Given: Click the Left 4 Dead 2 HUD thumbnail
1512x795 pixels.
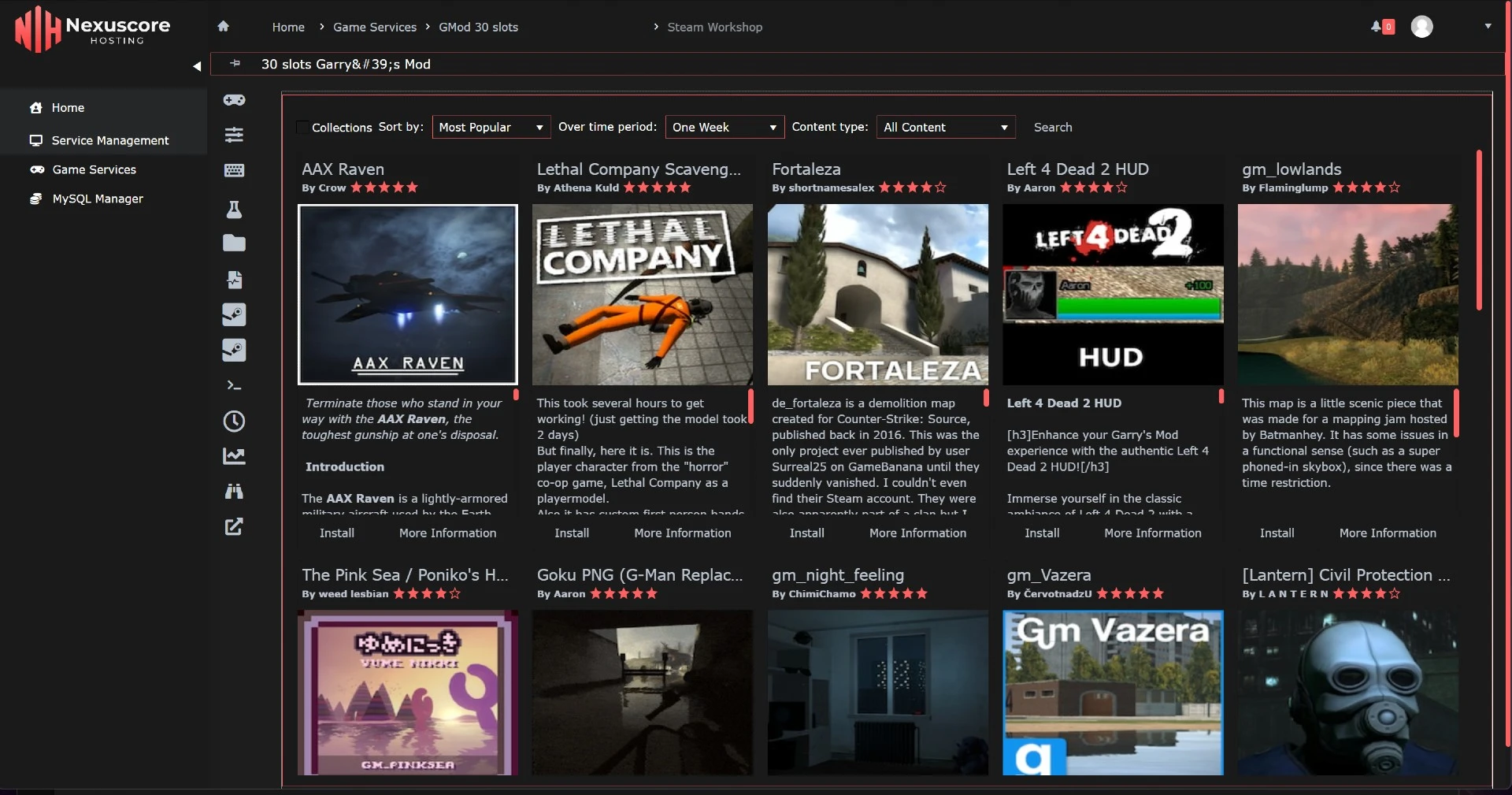Looking at the screenshot, I should click(x=1113, y=295).
